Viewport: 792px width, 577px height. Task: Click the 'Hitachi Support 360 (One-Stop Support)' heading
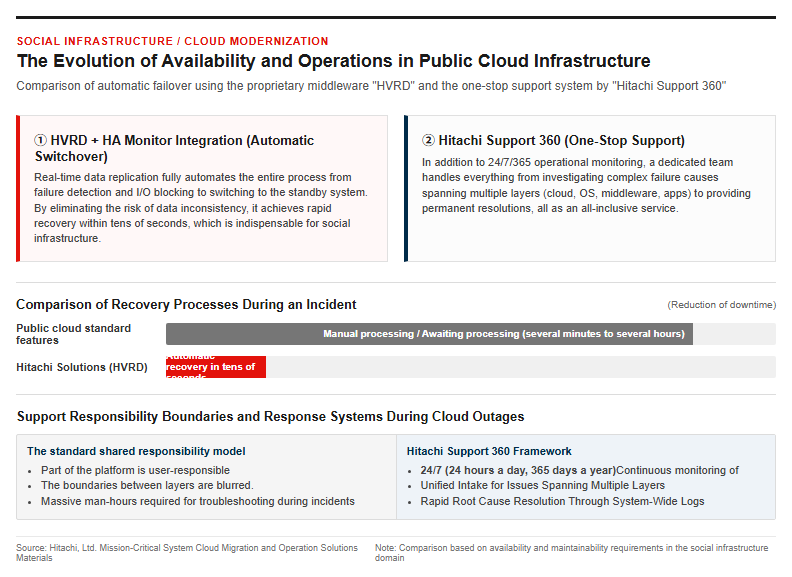coord(553,140)
